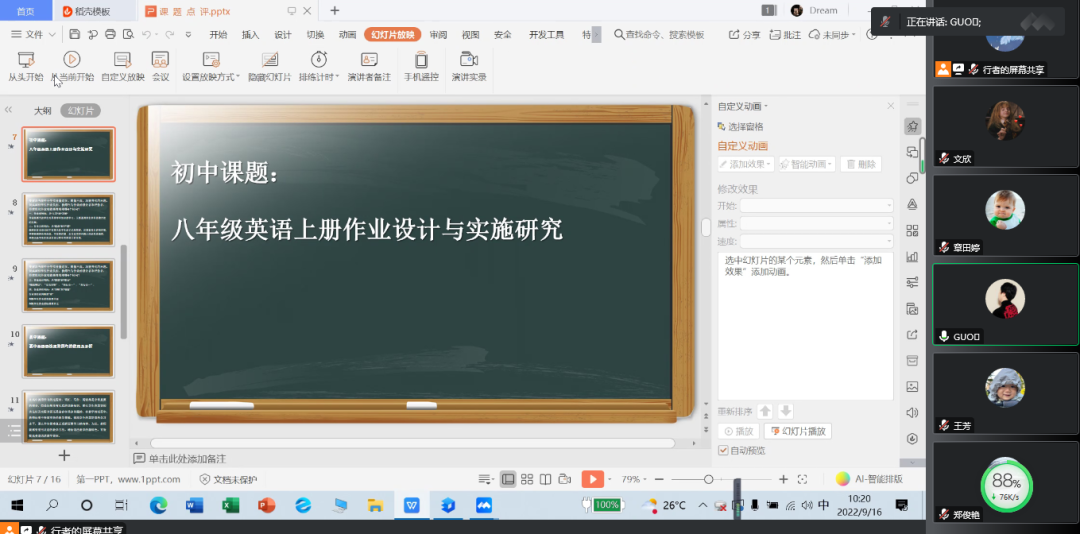Screen dimensions: 1080x534
Task: Start slideshow from current slide (从当前开始)
Action: [x=72, y=66]
